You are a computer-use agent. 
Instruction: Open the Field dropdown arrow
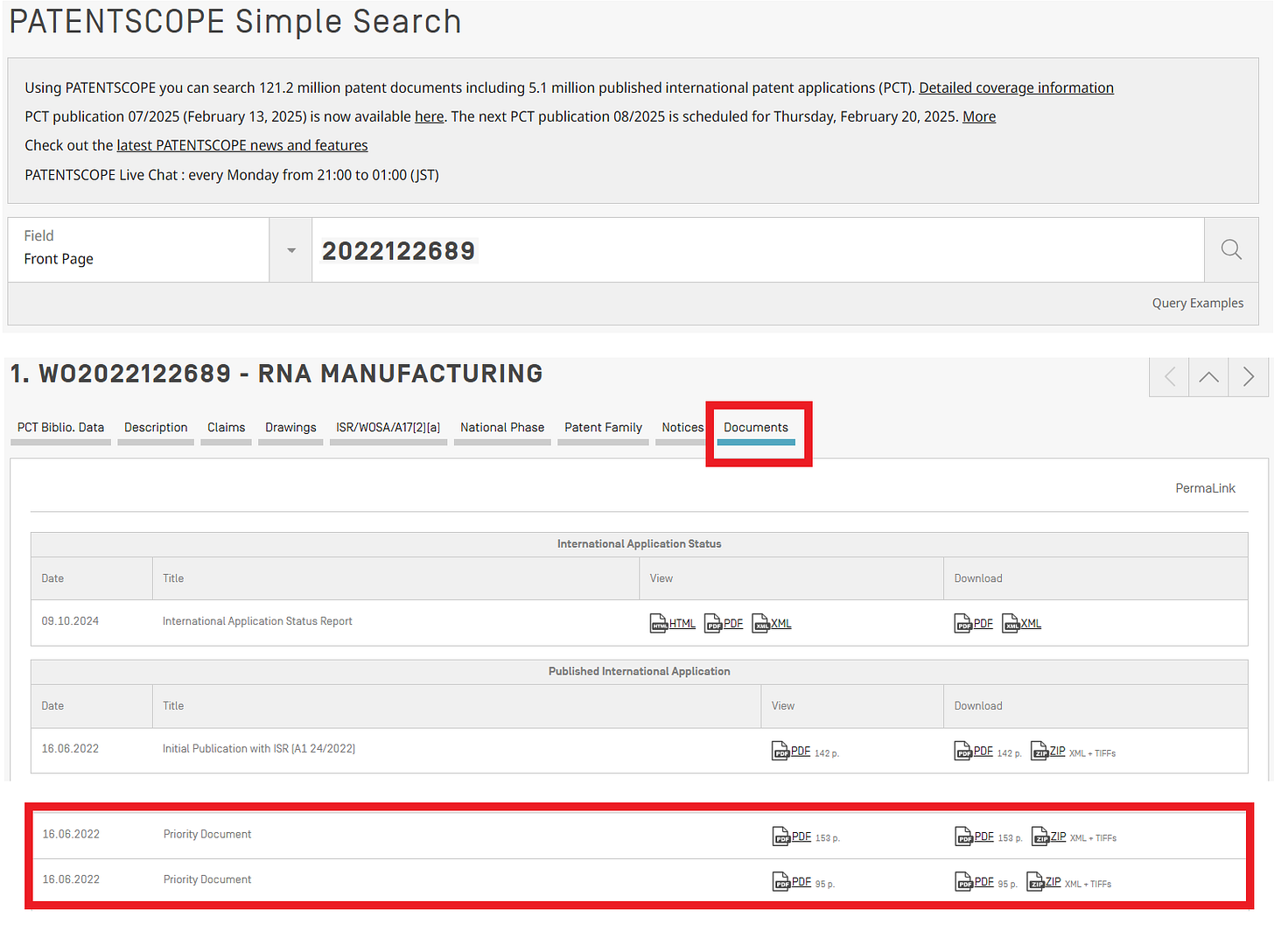pyautogui.click(x=291, y=250)
